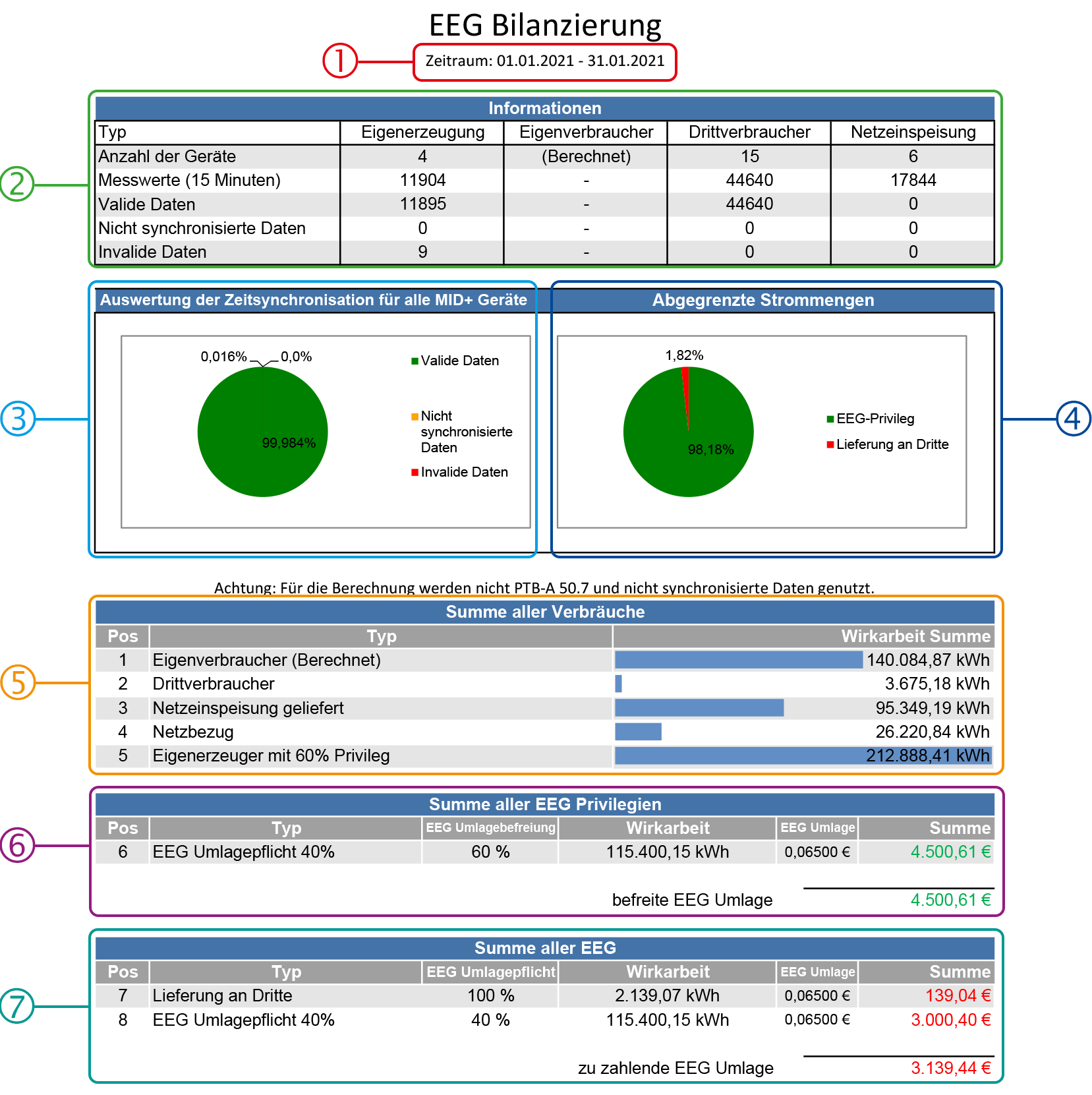Select the Zeitraum date range box

click(544, 61)
